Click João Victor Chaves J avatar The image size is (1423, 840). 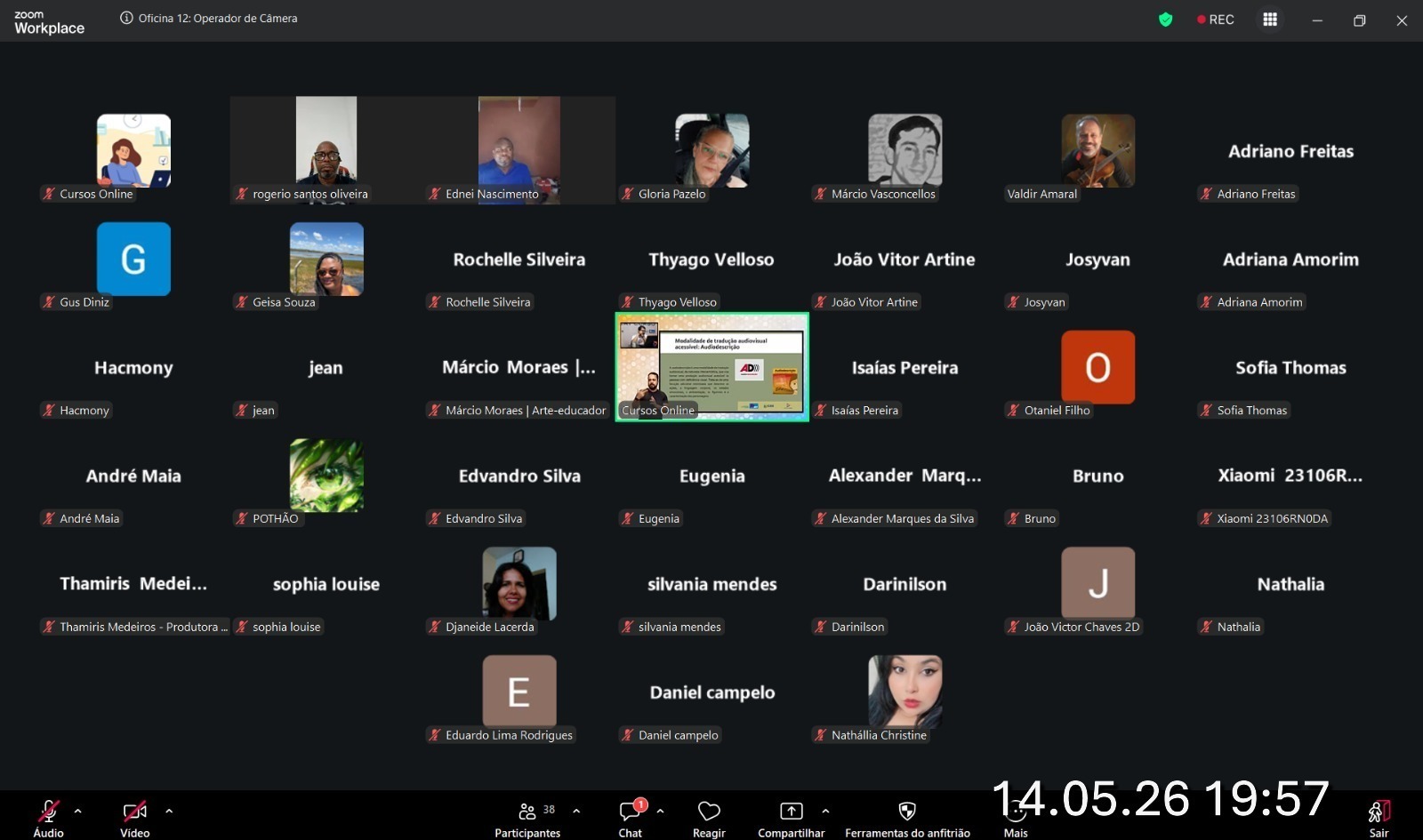(x=1097, y=583)
